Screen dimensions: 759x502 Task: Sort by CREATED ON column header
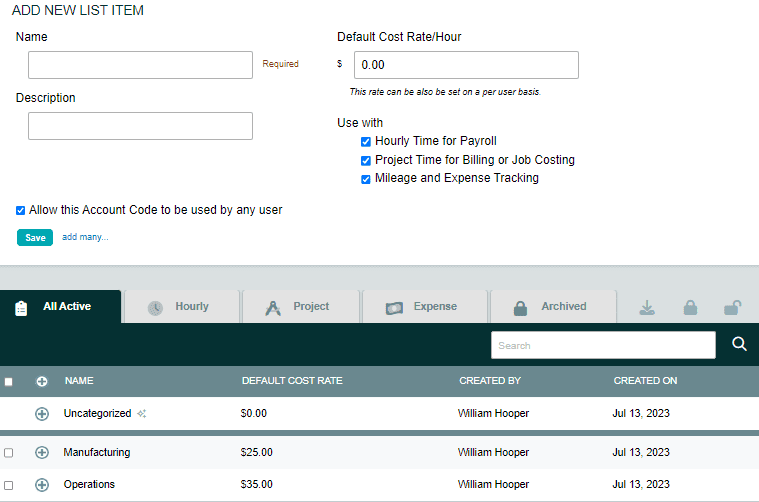[x=645, y=381]
